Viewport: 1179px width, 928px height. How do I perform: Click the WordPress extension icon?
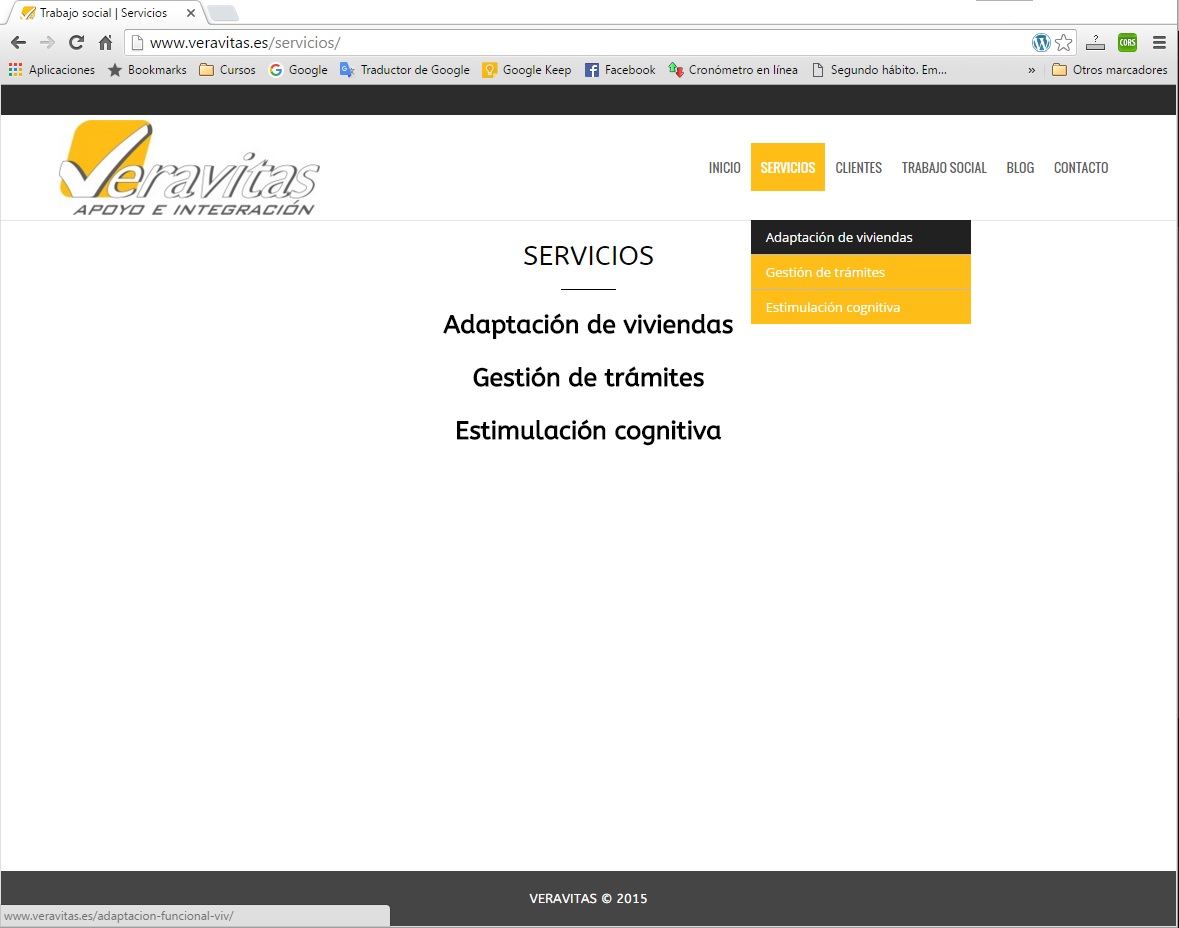click(x=1041, y=43)
